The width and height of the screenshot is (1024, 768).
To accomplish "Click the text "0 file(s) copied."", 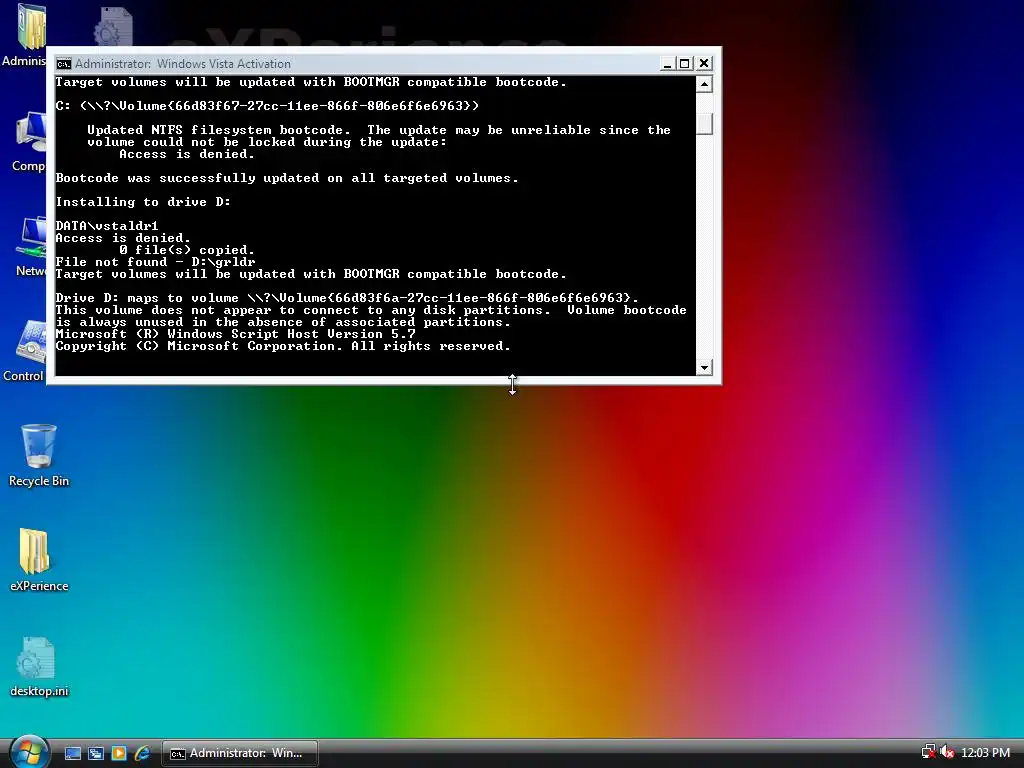I will click(x=187, y=250).
